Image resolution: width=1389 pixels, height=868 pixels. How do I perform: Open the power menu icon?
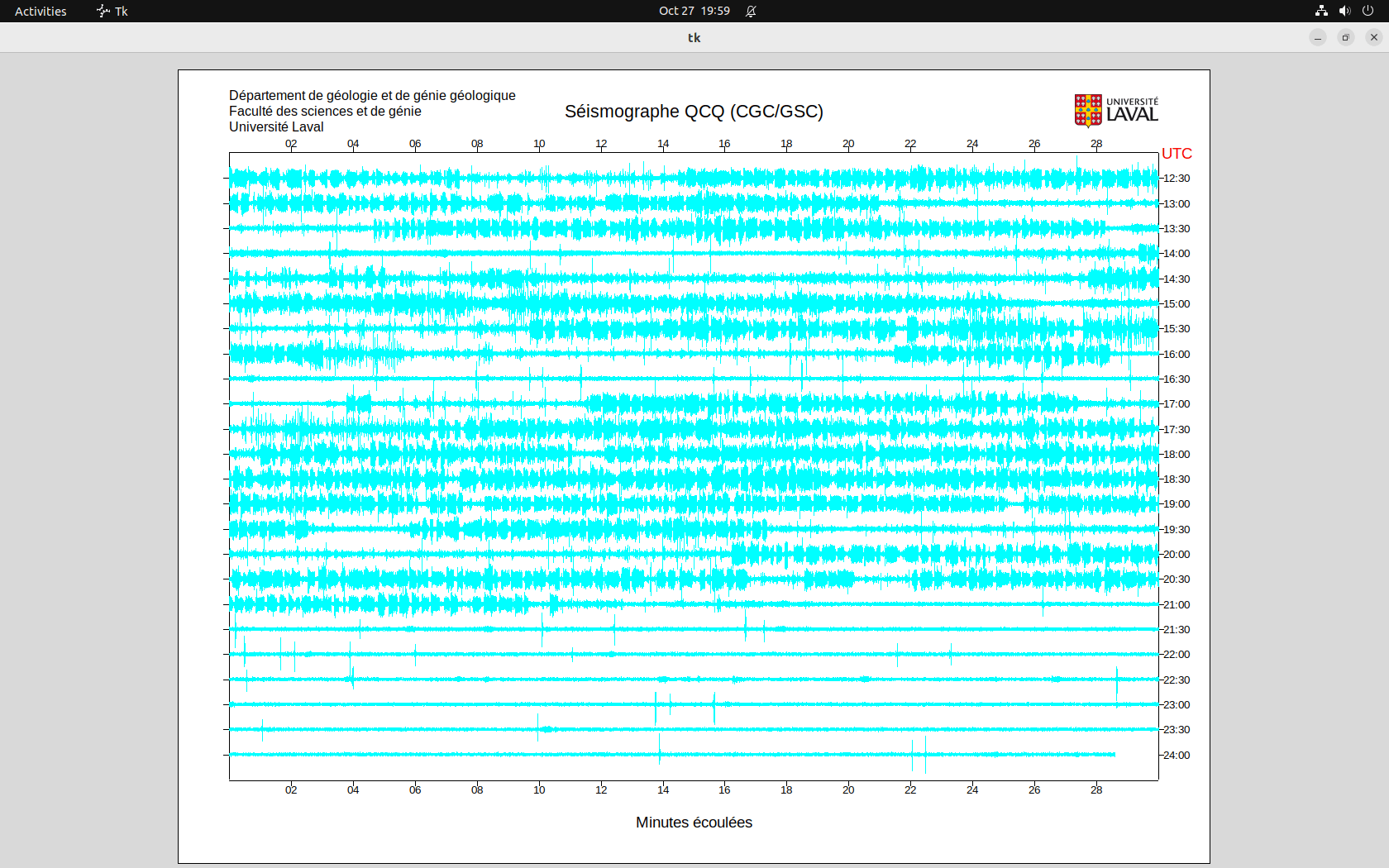[x=1368, y=11]
